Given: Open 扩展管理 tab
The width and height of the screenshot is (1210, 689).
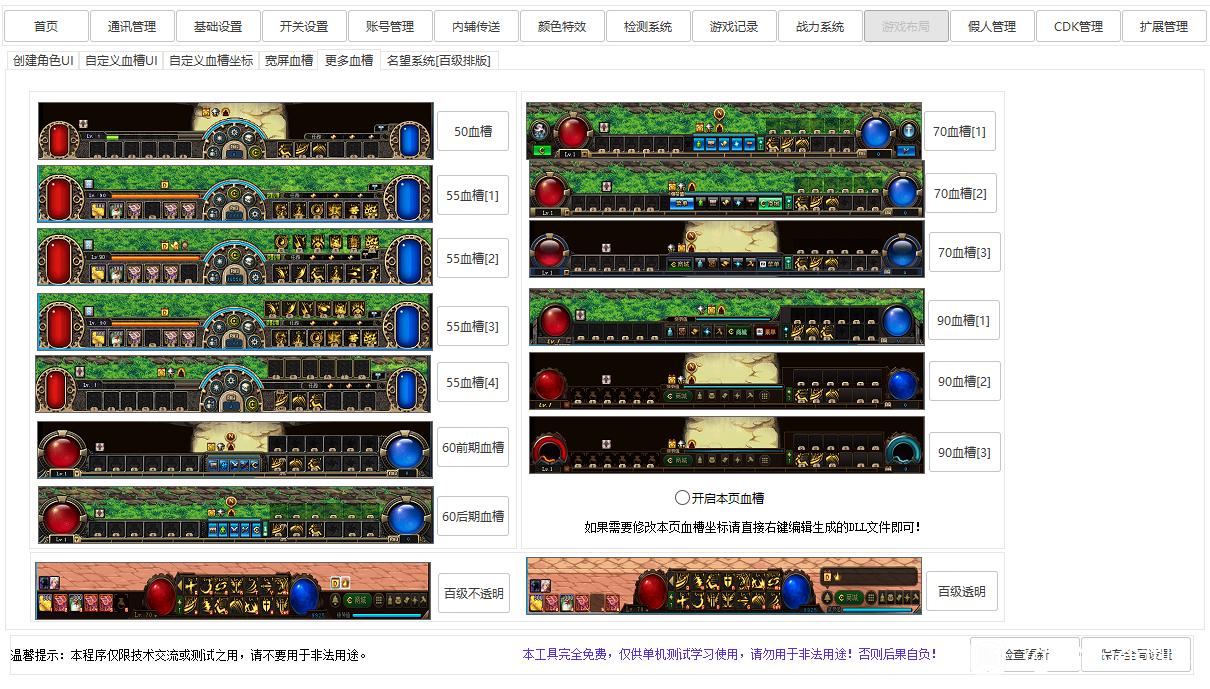Looking at the screenshot, I should (x=1164, y=26).
